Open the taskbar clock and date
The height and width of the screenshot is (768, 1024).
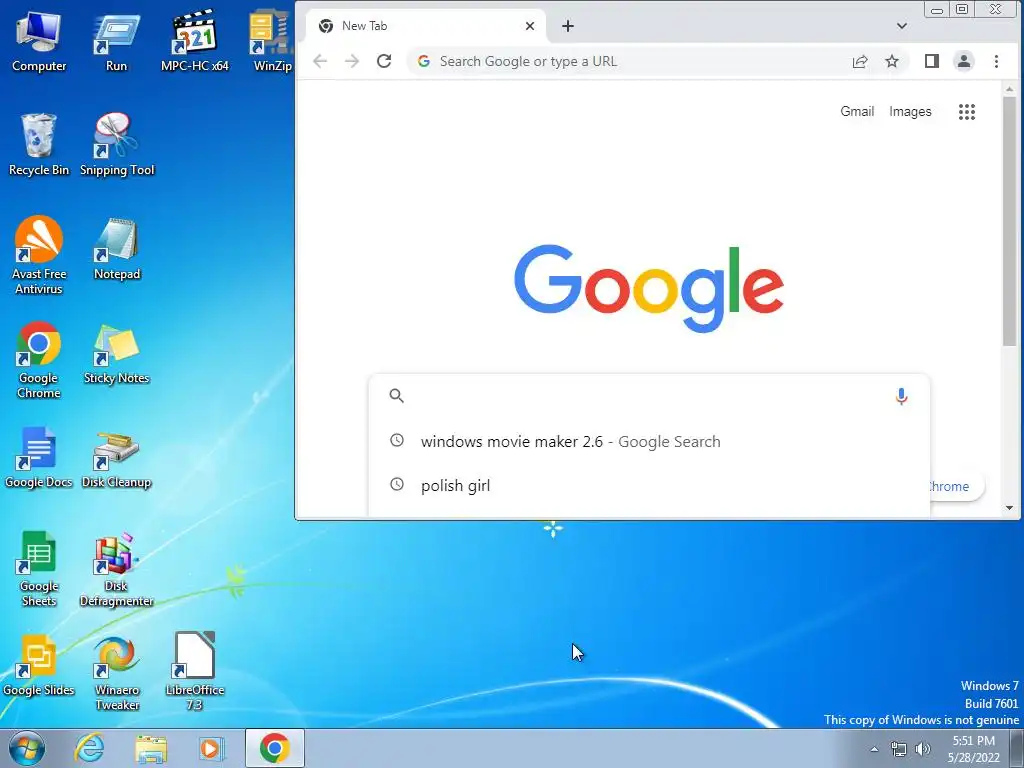[x=973, y=749]
